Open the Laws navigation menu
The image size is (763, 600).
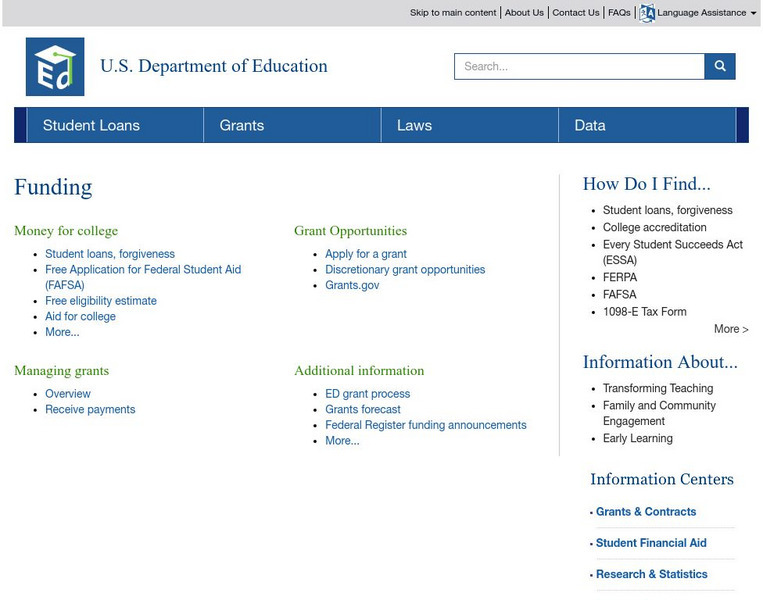[x=470, y=125]
